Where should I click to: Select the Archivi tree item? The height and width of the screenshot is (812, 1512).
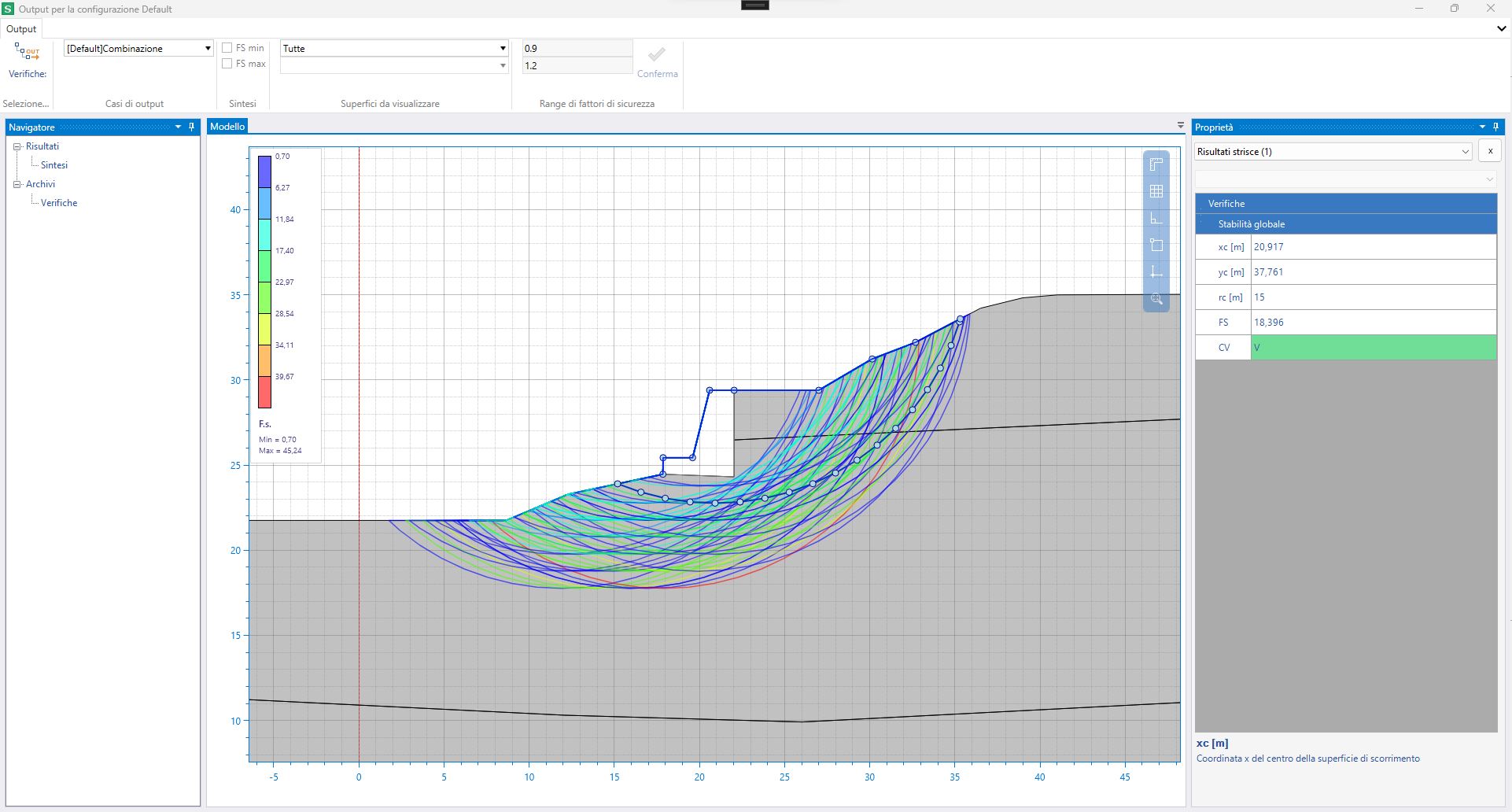[x=40, y=184]
